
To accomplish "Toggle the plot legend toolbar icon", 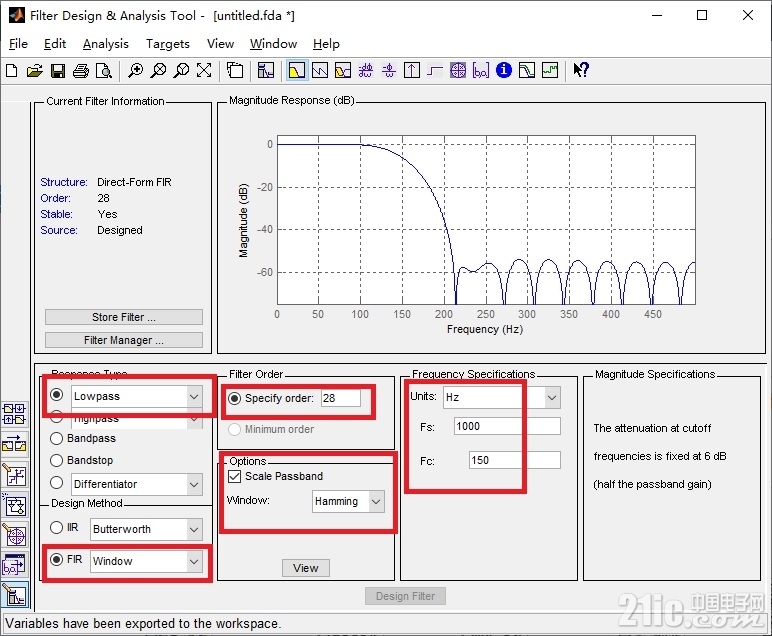I will (235, 70).
